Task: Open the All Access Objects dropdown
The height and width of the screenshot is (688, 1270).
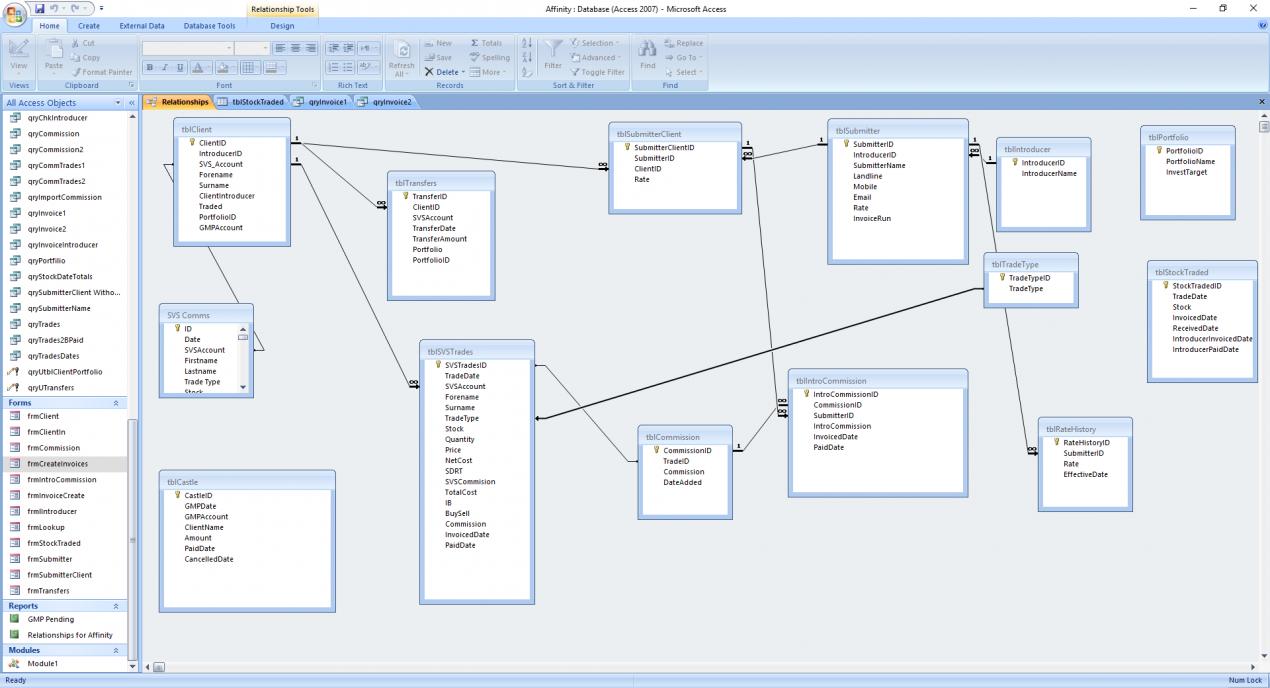Action: point(119,103)
